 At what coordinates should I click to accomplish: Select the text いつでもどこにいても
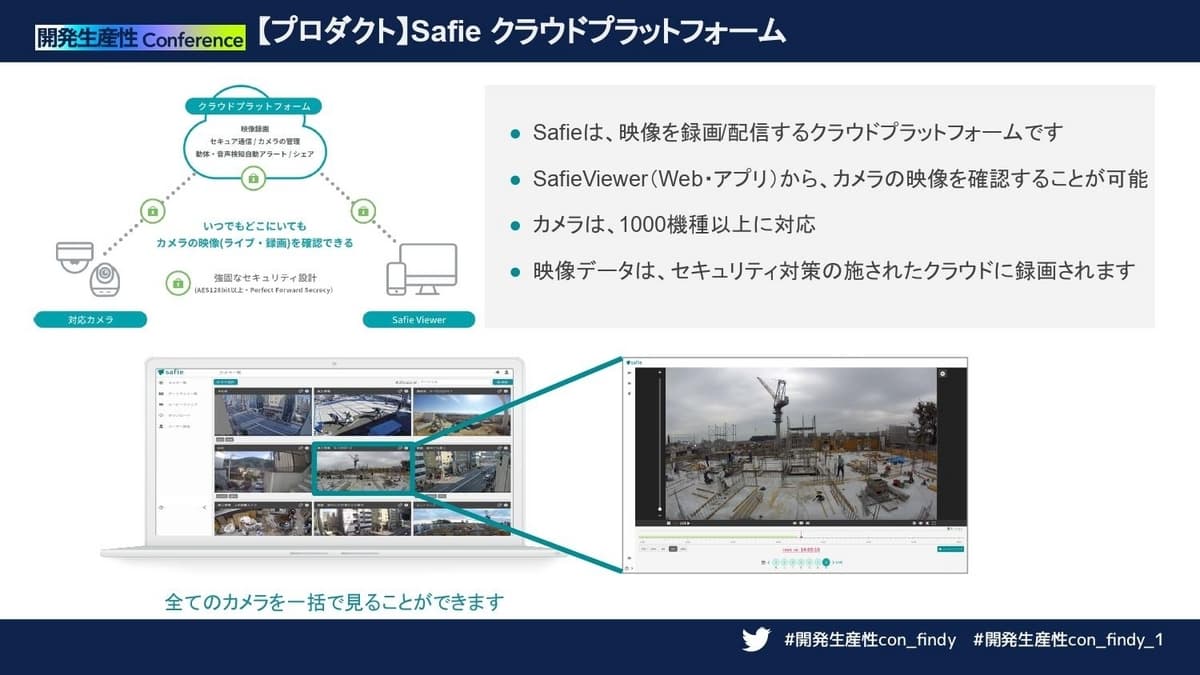point(254,225)
